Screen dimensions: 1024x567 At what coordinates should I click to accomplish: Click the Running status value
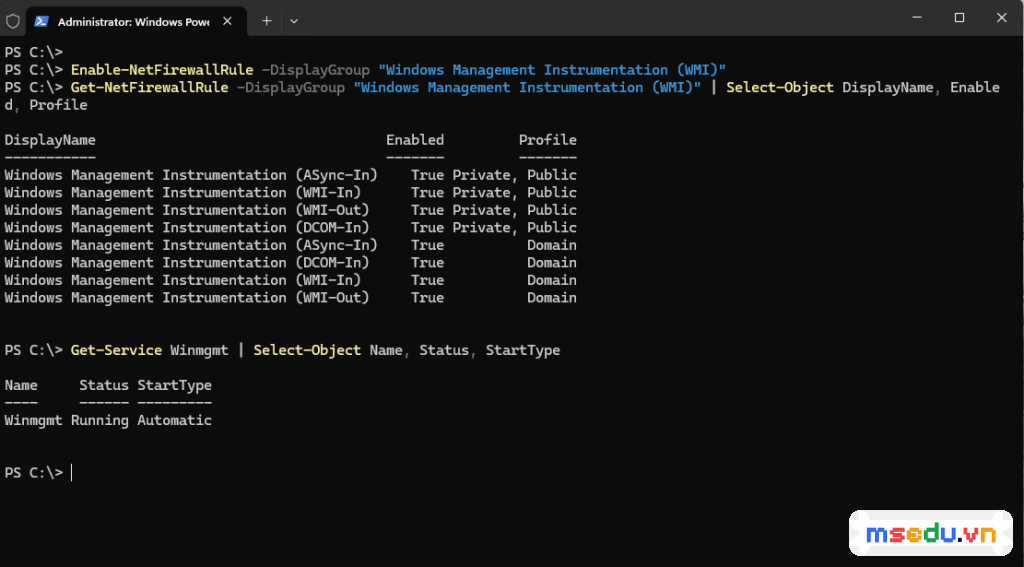100,421
